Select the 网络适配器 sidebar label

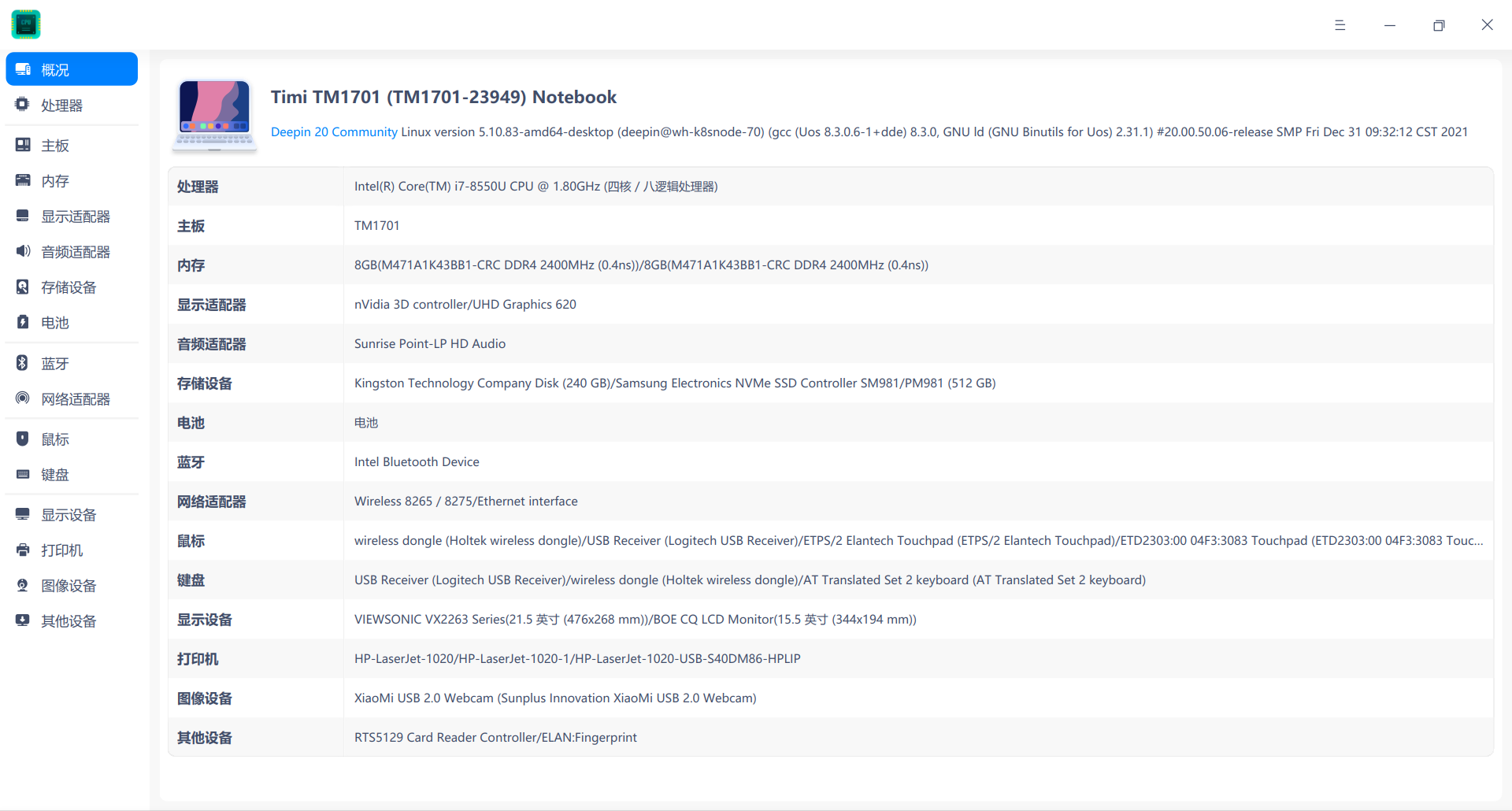pos(76,399)
